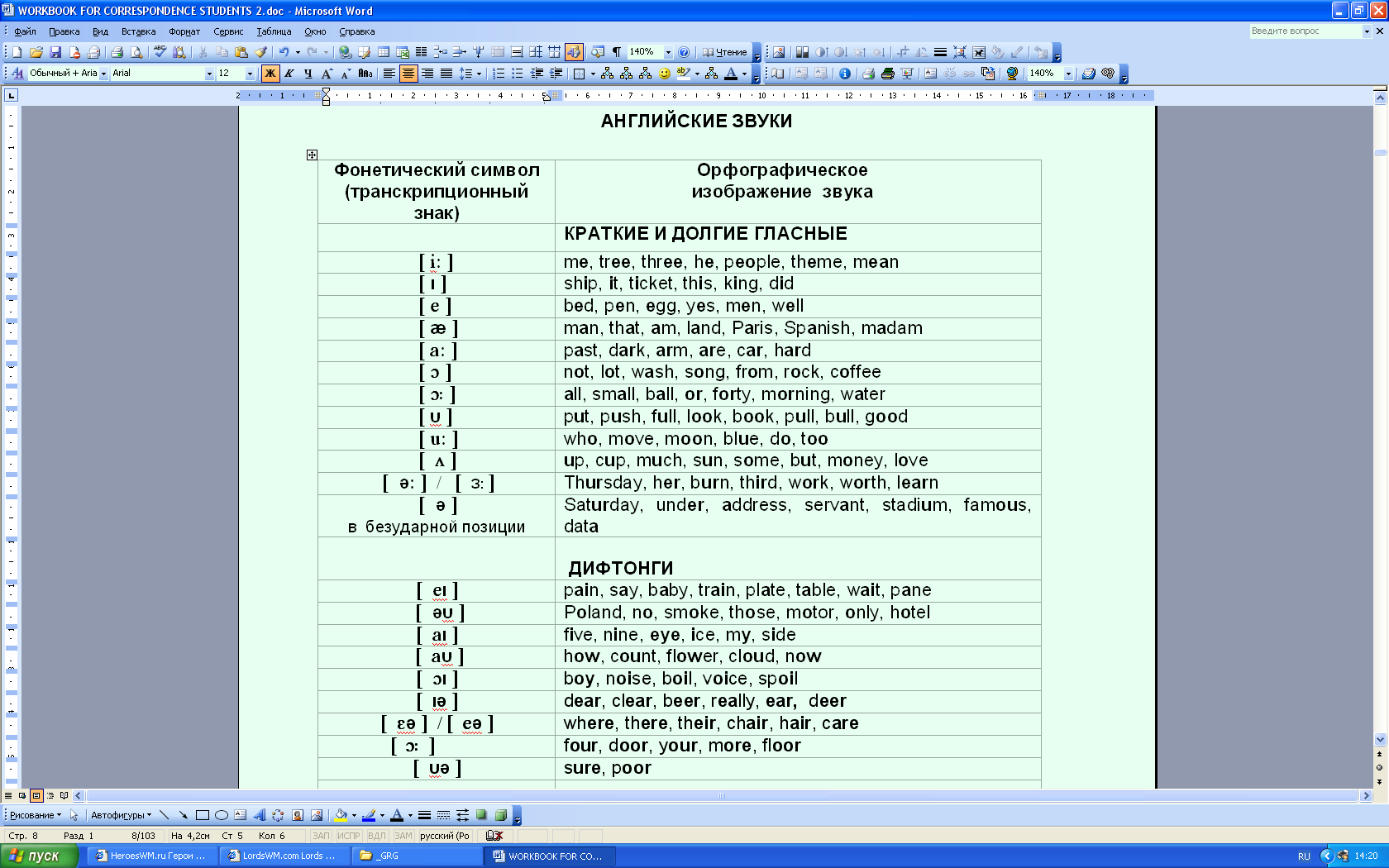Insert WordArt object
Viewport: 1389px width, 868px height.
click(x=259, y=815)
